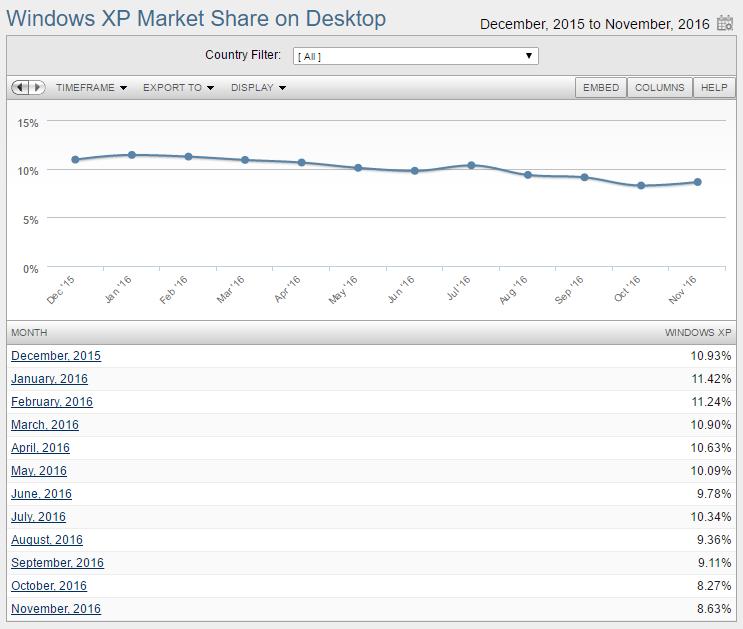This screenshot has height=629, width=743.
Task: Click the previous period left arrow
Action: point(20,88)
